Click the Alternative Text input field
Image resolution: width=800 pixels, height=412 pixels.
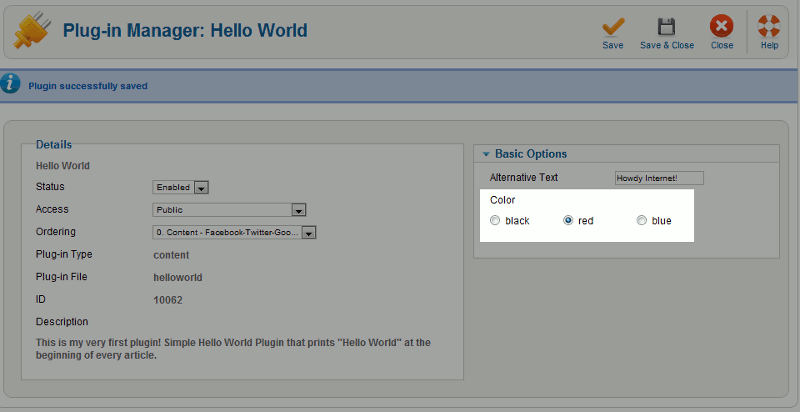[659, 178]
